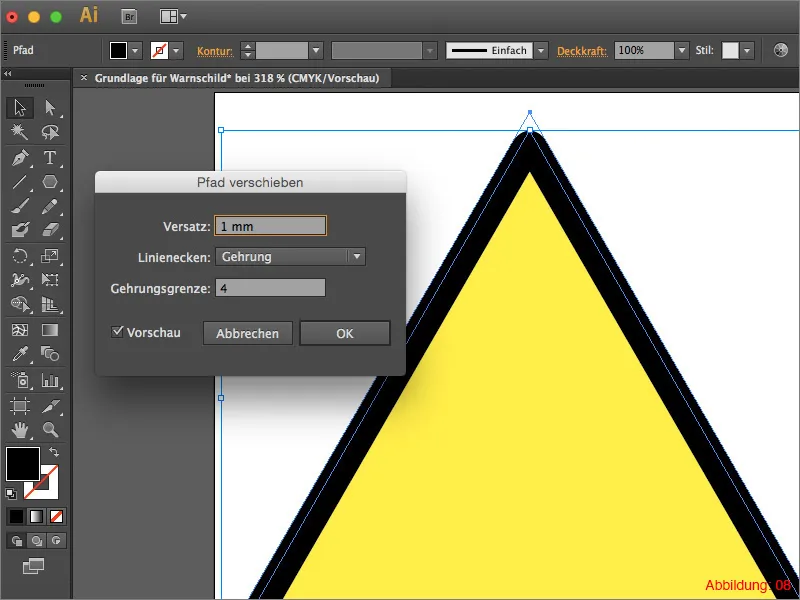Open arrange documents dropdown
The height and width of the screenshot is (600, 800).
click(x=173, y=17)
